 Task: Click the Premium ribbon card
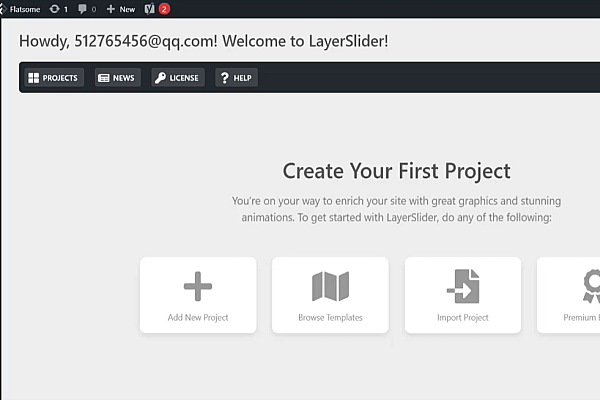point(569,295)
